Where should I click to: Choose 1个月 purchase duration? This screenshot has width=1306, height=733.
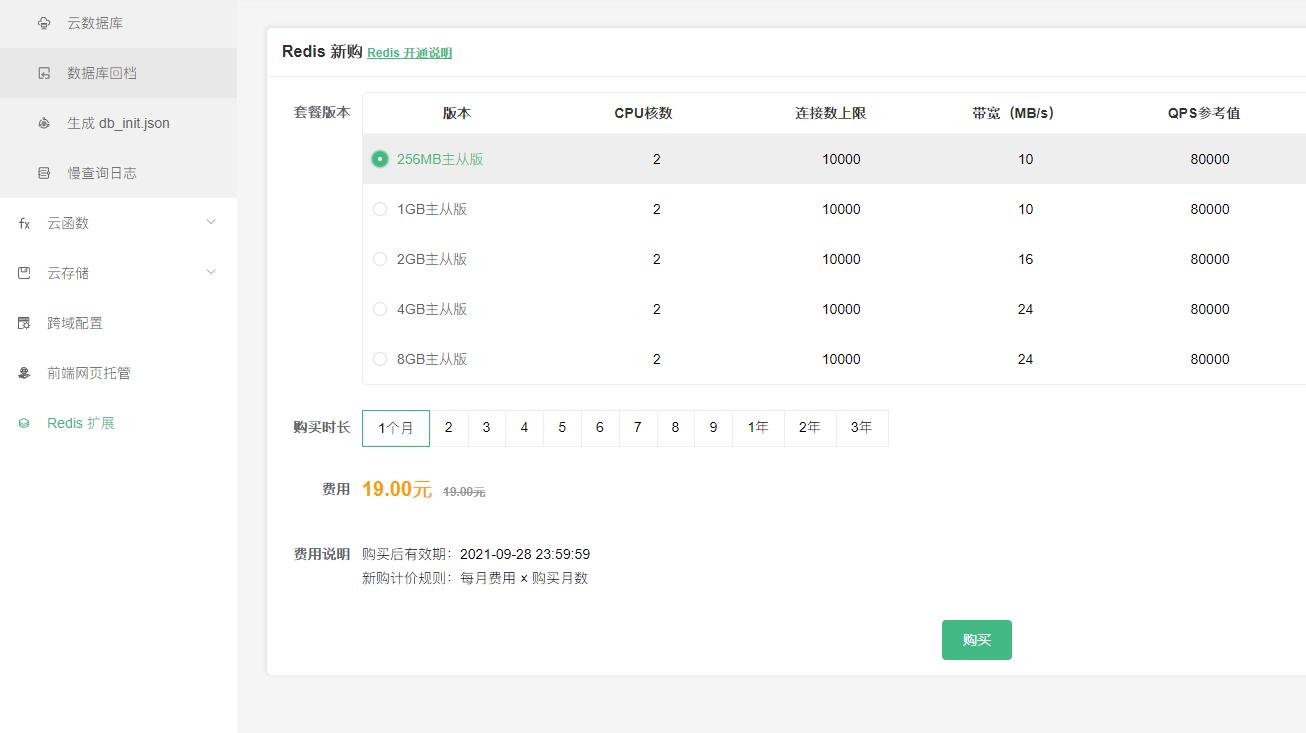click(396, 428)
